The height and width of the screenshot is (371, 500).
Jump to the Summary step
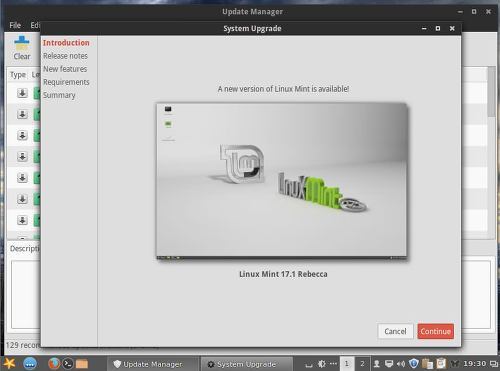pos(59,95)
